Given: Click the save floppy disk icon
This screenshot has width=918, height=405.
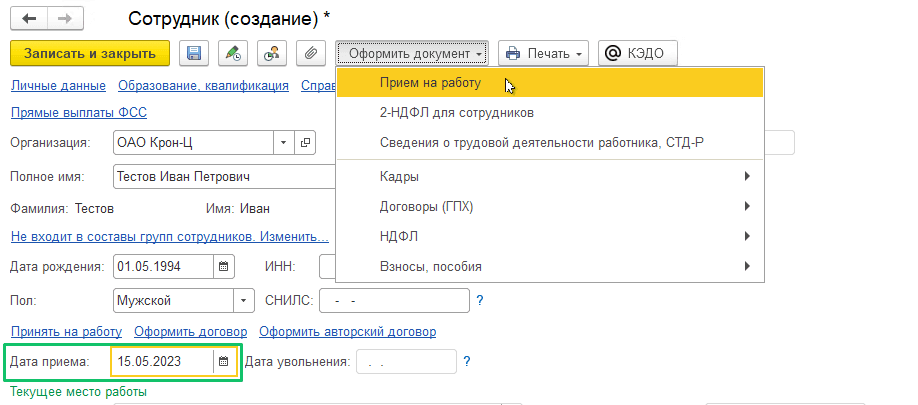Looking at the screenshot, I should (x=193, y=53).
